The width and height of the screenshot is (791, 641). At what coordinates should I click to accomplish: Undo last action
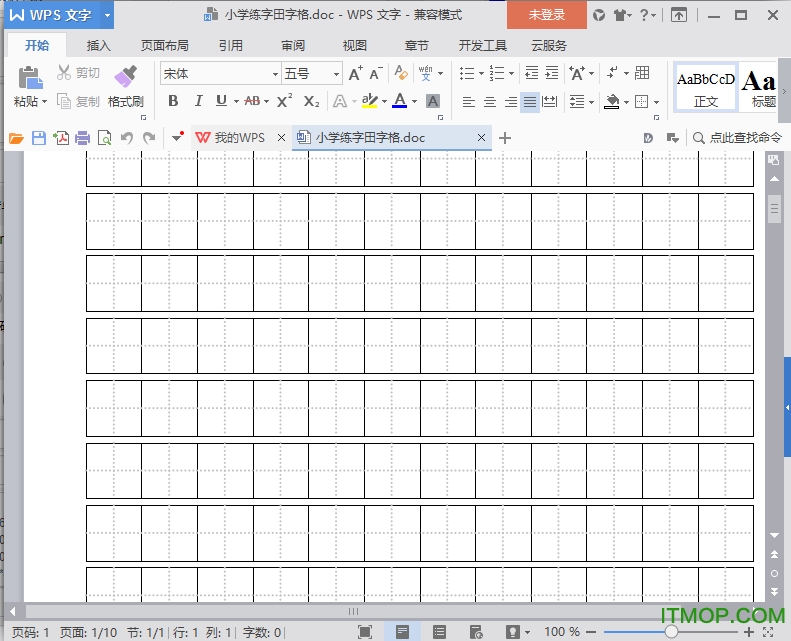point(127,138)
